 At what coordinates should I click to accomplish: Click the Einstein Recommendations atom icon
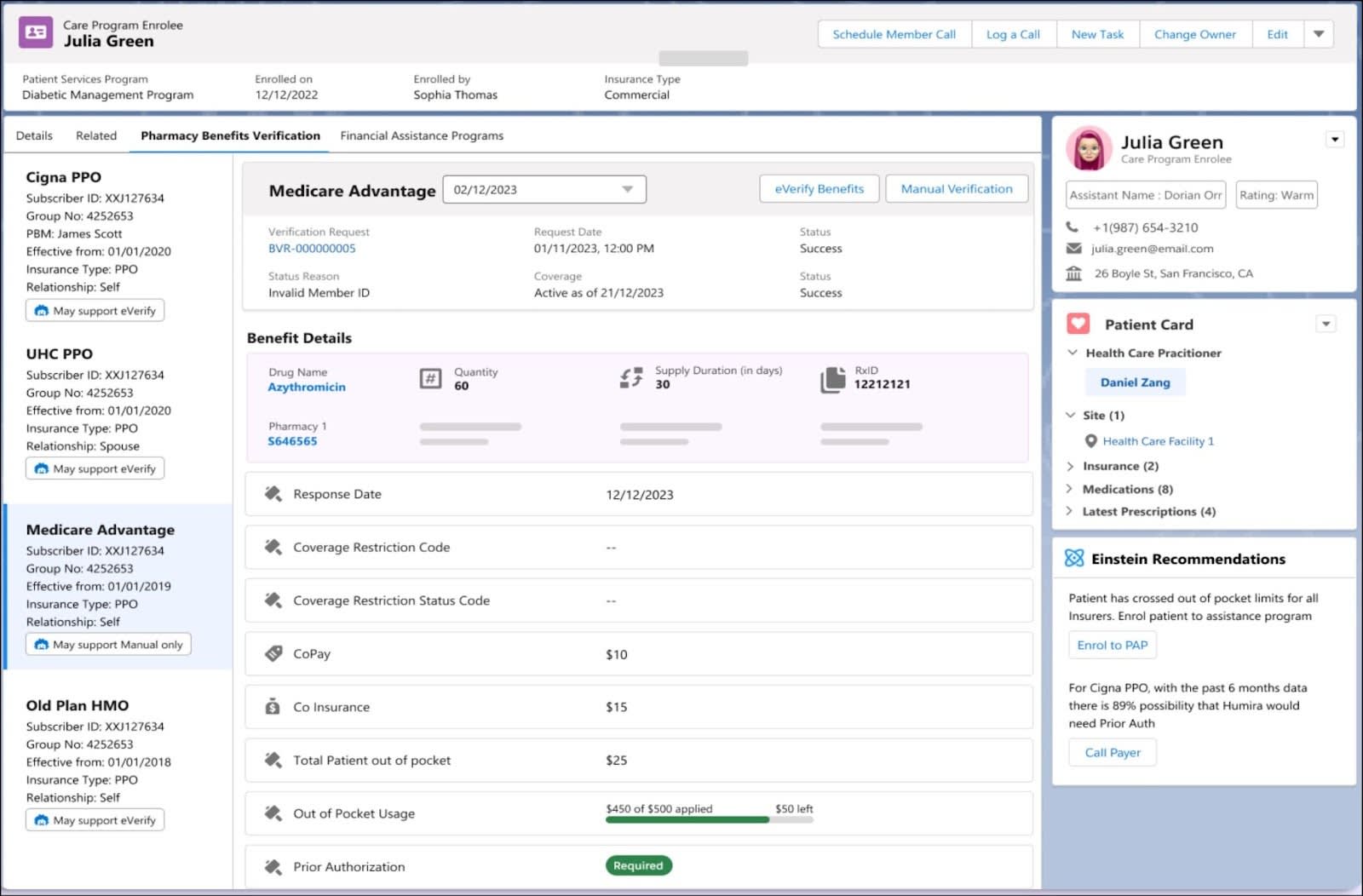[1075, 559]
